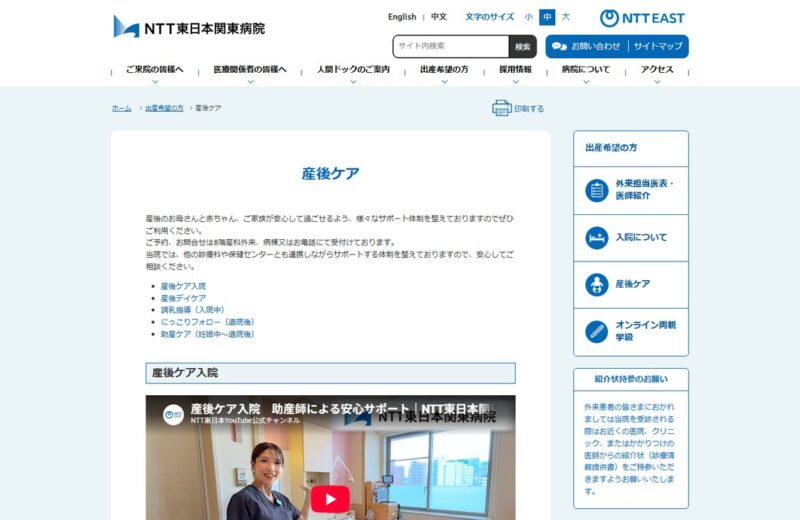Click the 検索 search button

point(522,46)
